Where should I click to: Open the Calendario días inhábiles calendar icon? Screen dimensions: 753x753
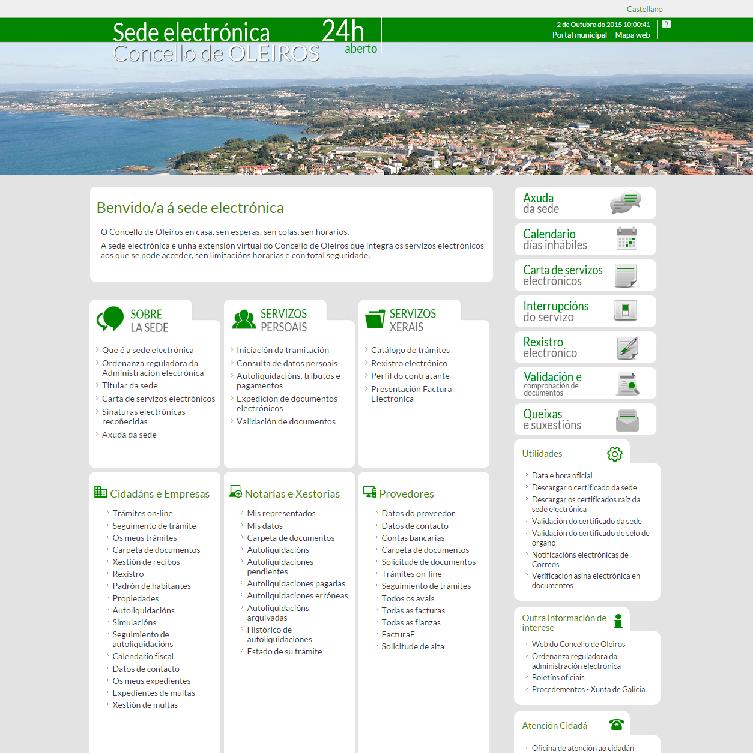[627, 239]
